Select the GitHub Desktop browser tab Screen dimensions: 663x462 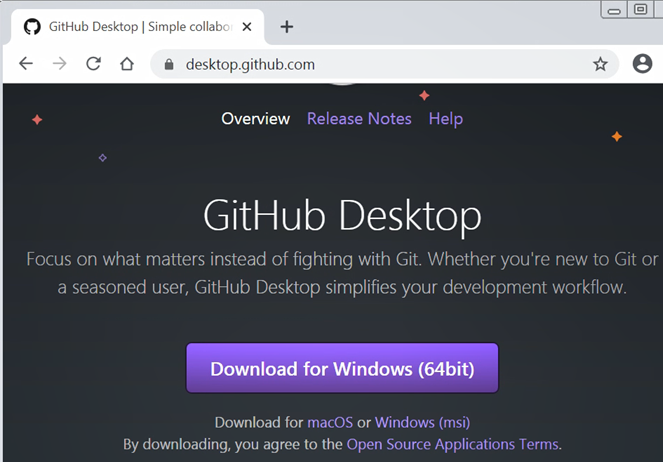point(138,27)
